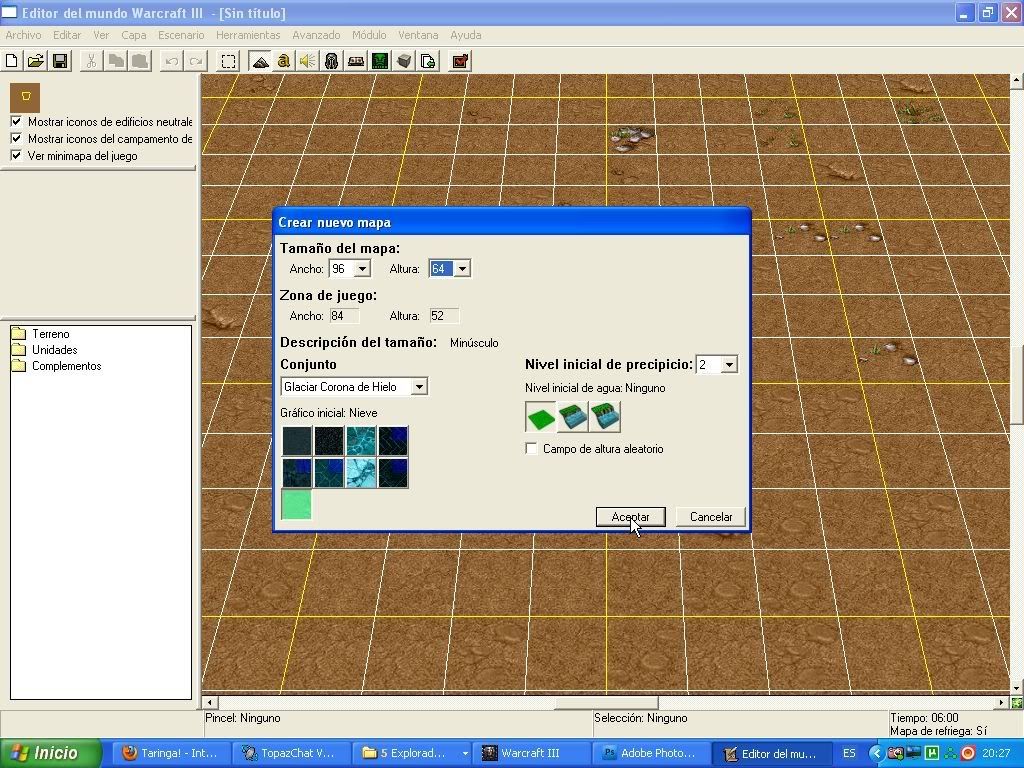This screenshot has height=768, width=1024.
Task: Click the Zona de juego Ancho field
Action: [345, 316]
